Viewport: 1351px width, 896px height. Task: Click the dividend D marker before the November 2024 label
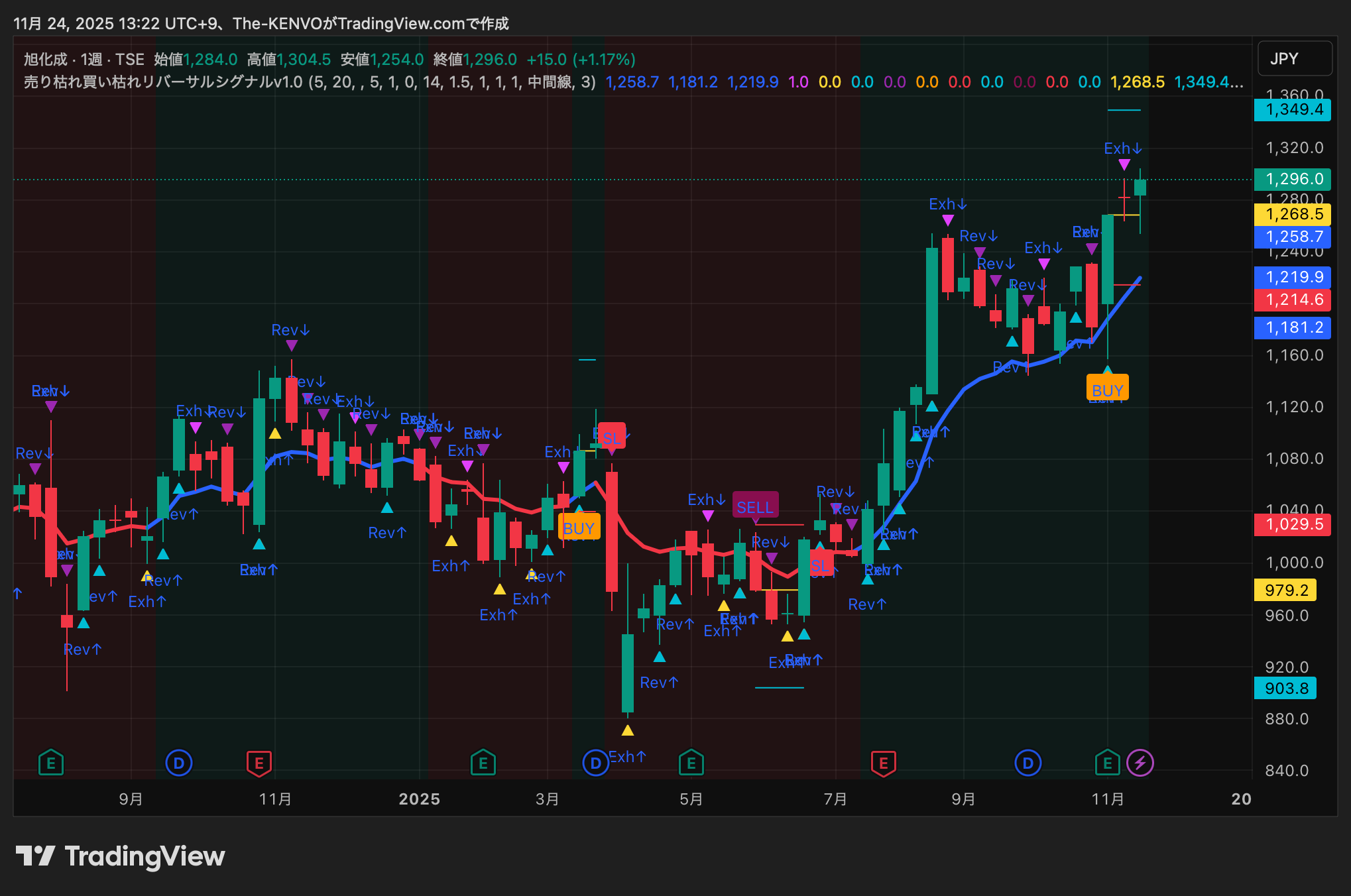point(178,763)
